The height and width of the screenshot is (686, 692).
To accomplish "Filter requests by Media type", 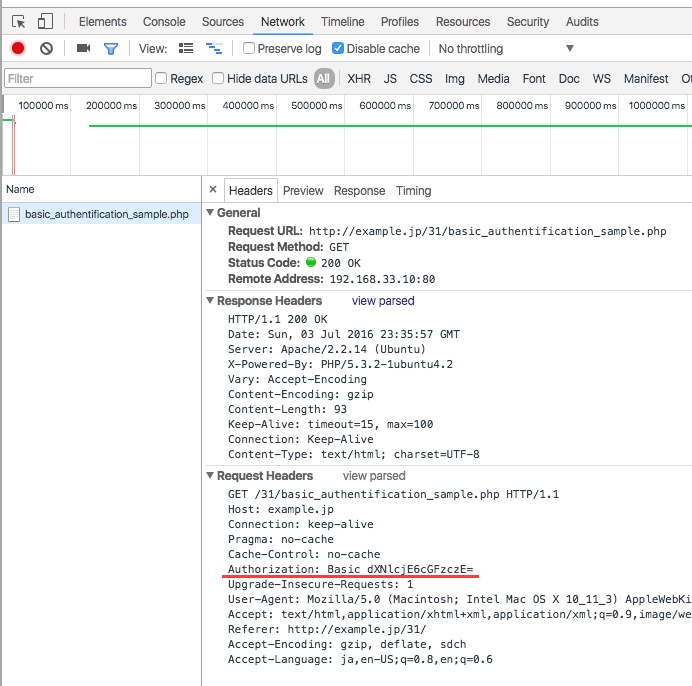I will [x=493, y=79].
